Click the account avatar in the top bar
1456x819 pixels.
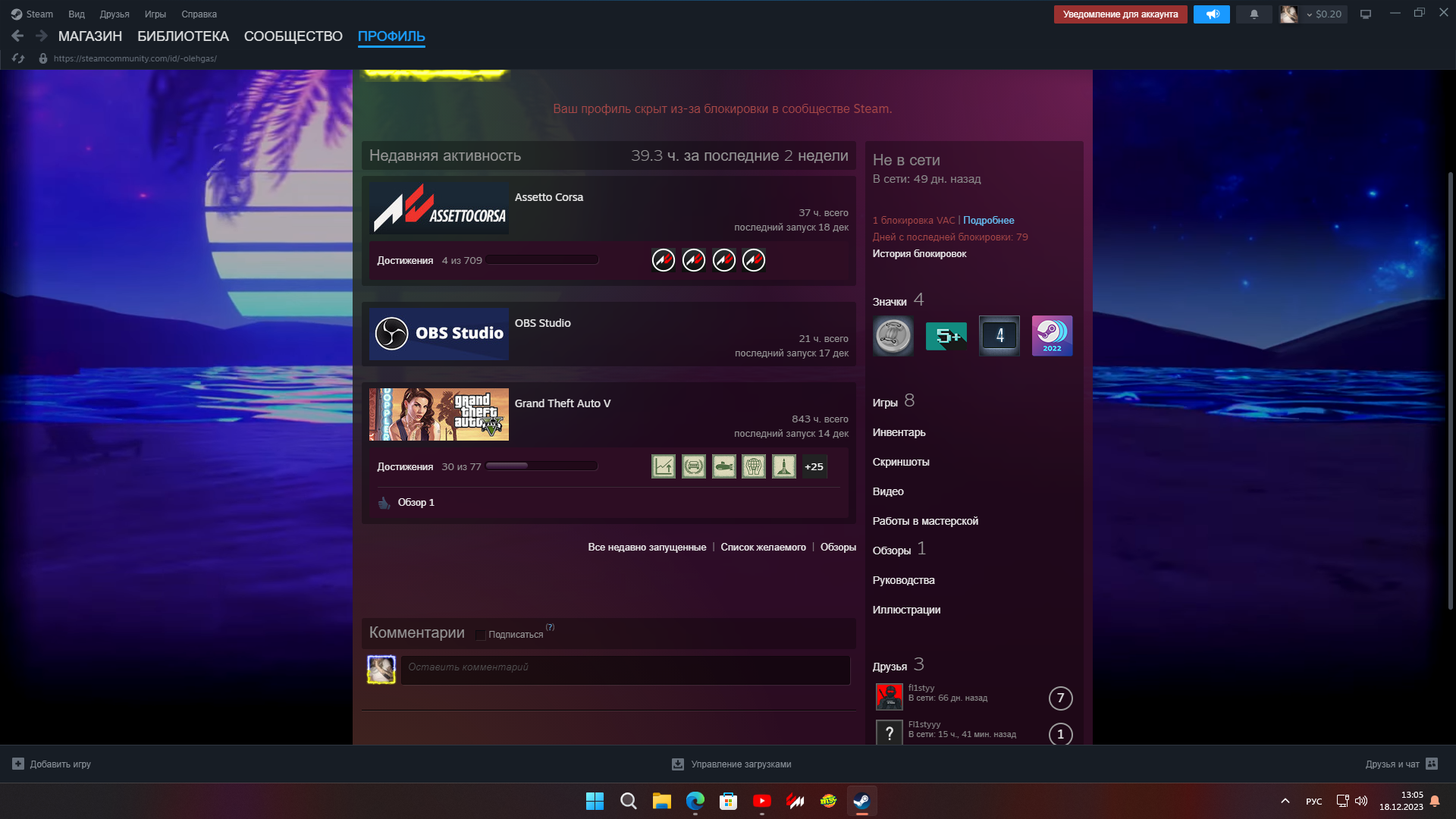click(x=1288, y=14)
